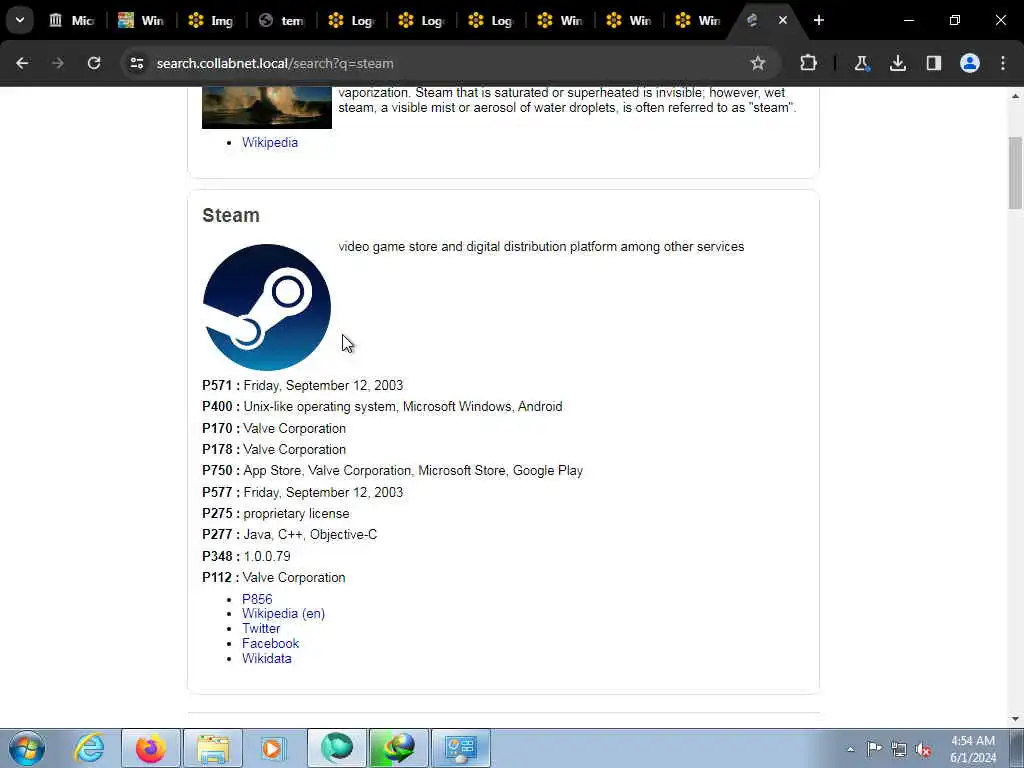Image resolution: width=1024 pixels, height=768 pixels.
Task: Click the page vertical scrollbar thumb
Action: coord(1015,173)
